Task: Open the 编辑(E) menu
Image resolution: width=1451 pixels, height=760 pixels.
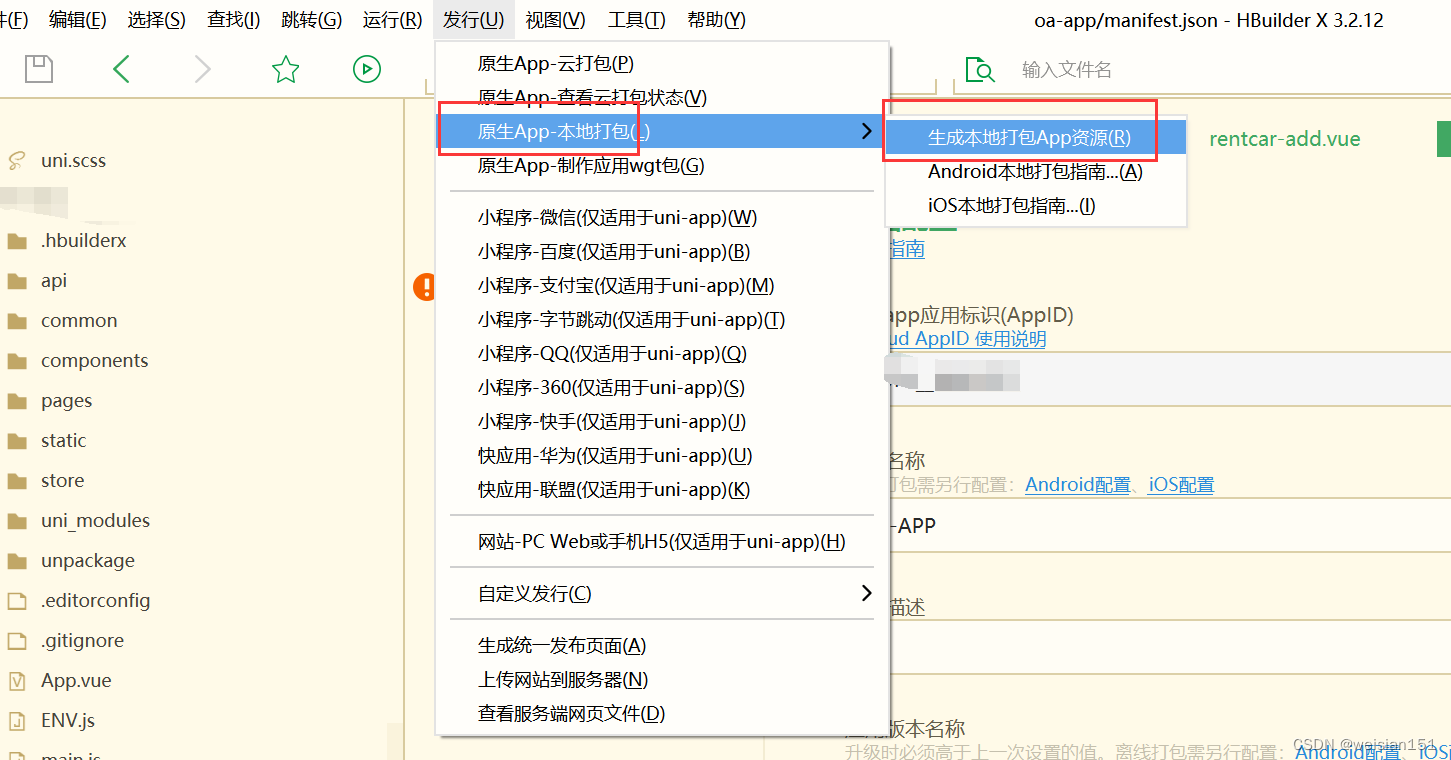Action: pyautogui.click(x=78, y=20)
